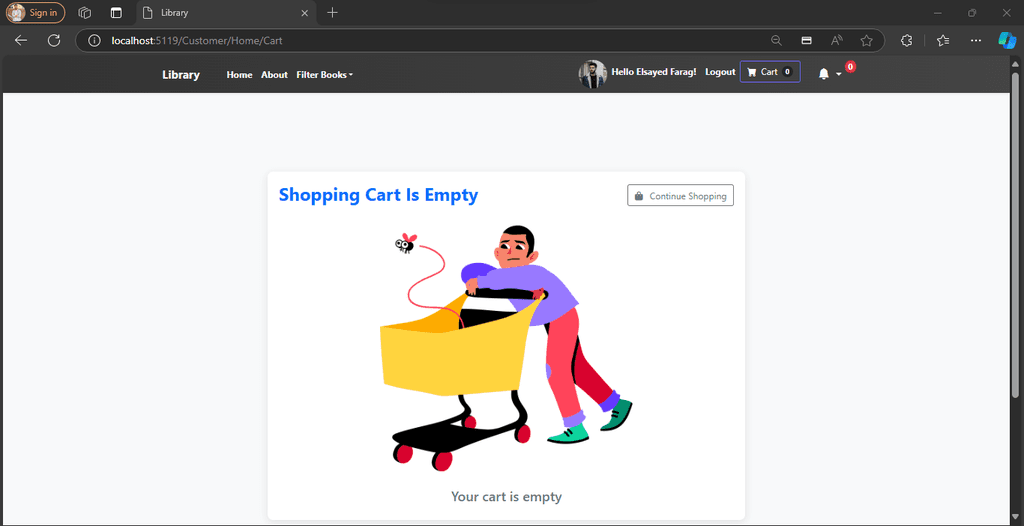Expand the Filter Books dropdown
The width and height of the screenshot is (1024, 526).
click(x=325, y=74)
